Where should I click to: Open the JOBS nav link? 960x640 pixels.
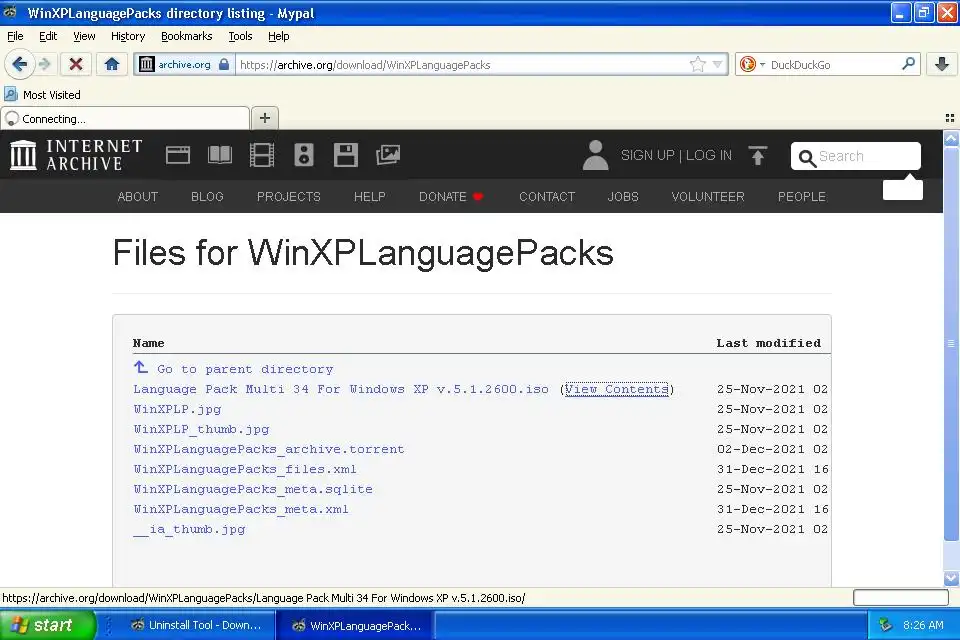[623, 197]
